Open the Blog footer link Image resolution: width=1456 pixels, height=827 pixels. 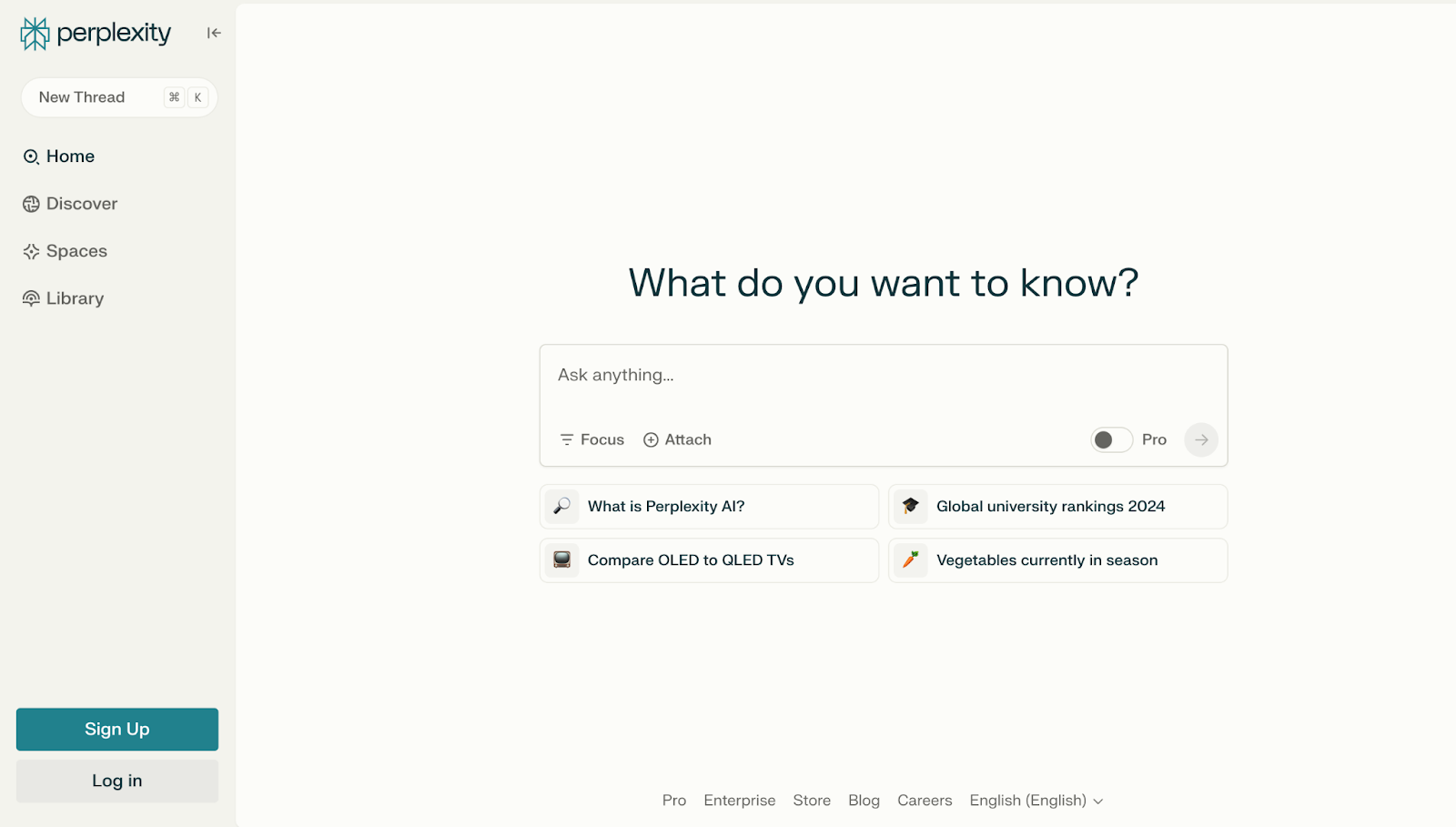[864, 801]
